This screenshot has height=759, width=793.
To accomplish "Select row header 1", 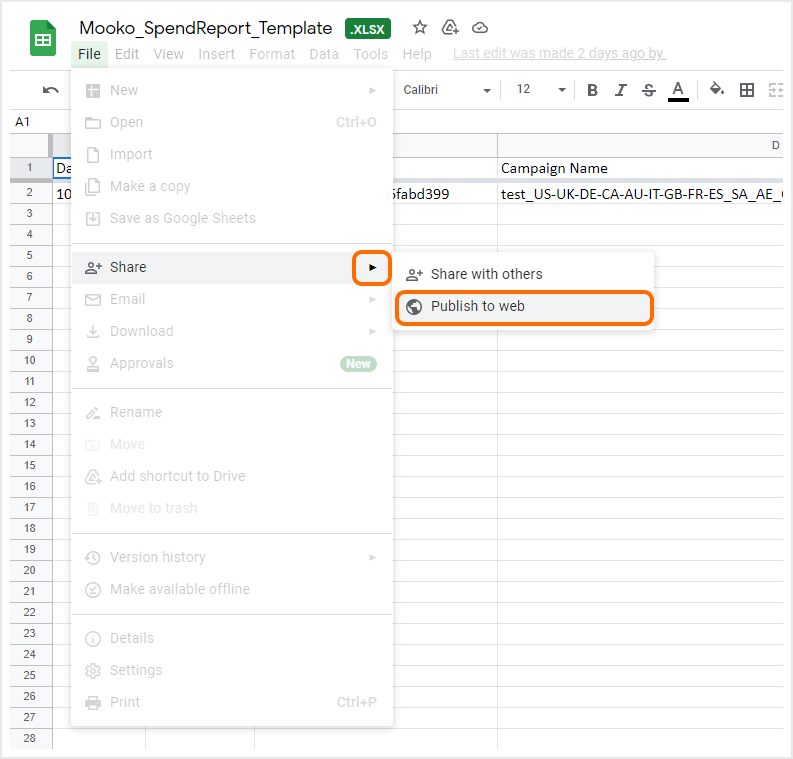I will click(x=30, y=168).
